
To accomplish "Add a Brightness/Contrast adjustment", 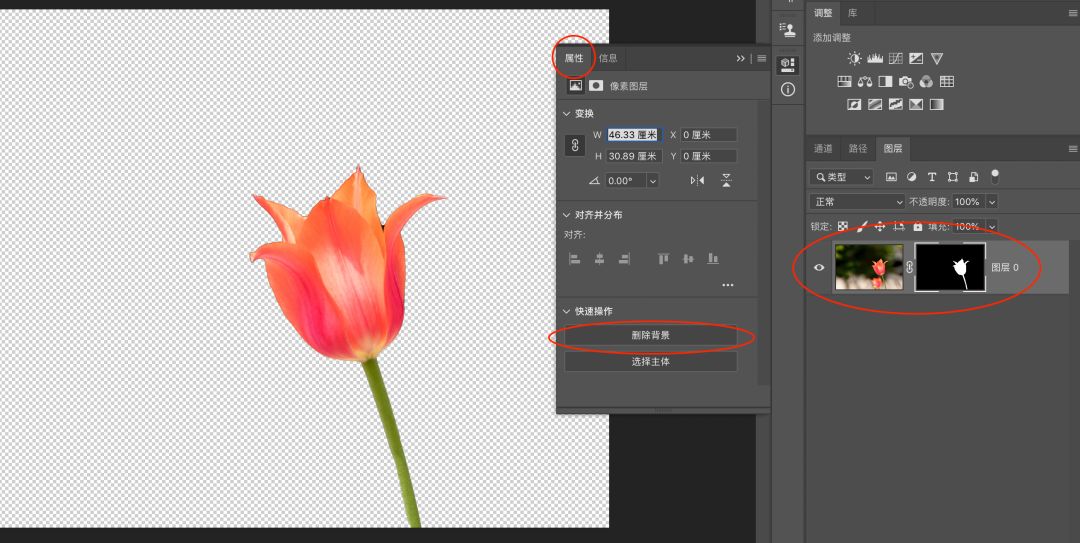I will coord(855,59).
